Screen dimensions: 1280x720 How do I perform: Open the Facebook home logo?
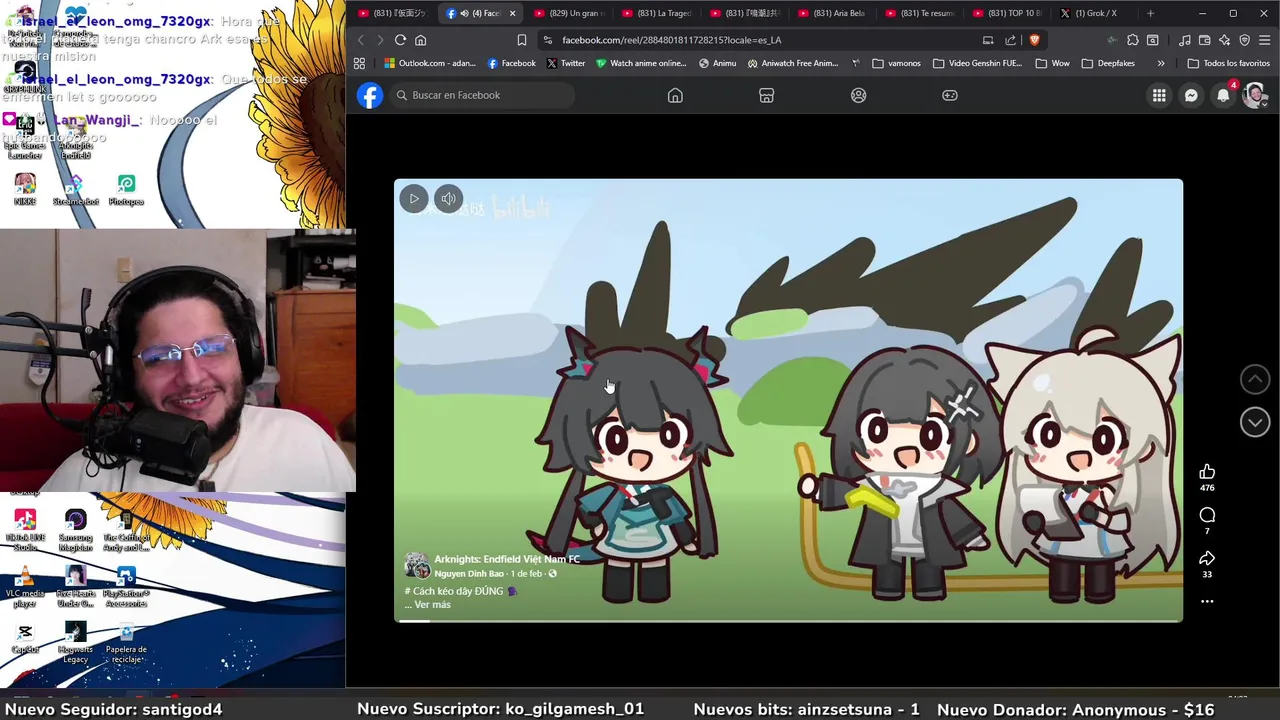click(x=370, y=95)
